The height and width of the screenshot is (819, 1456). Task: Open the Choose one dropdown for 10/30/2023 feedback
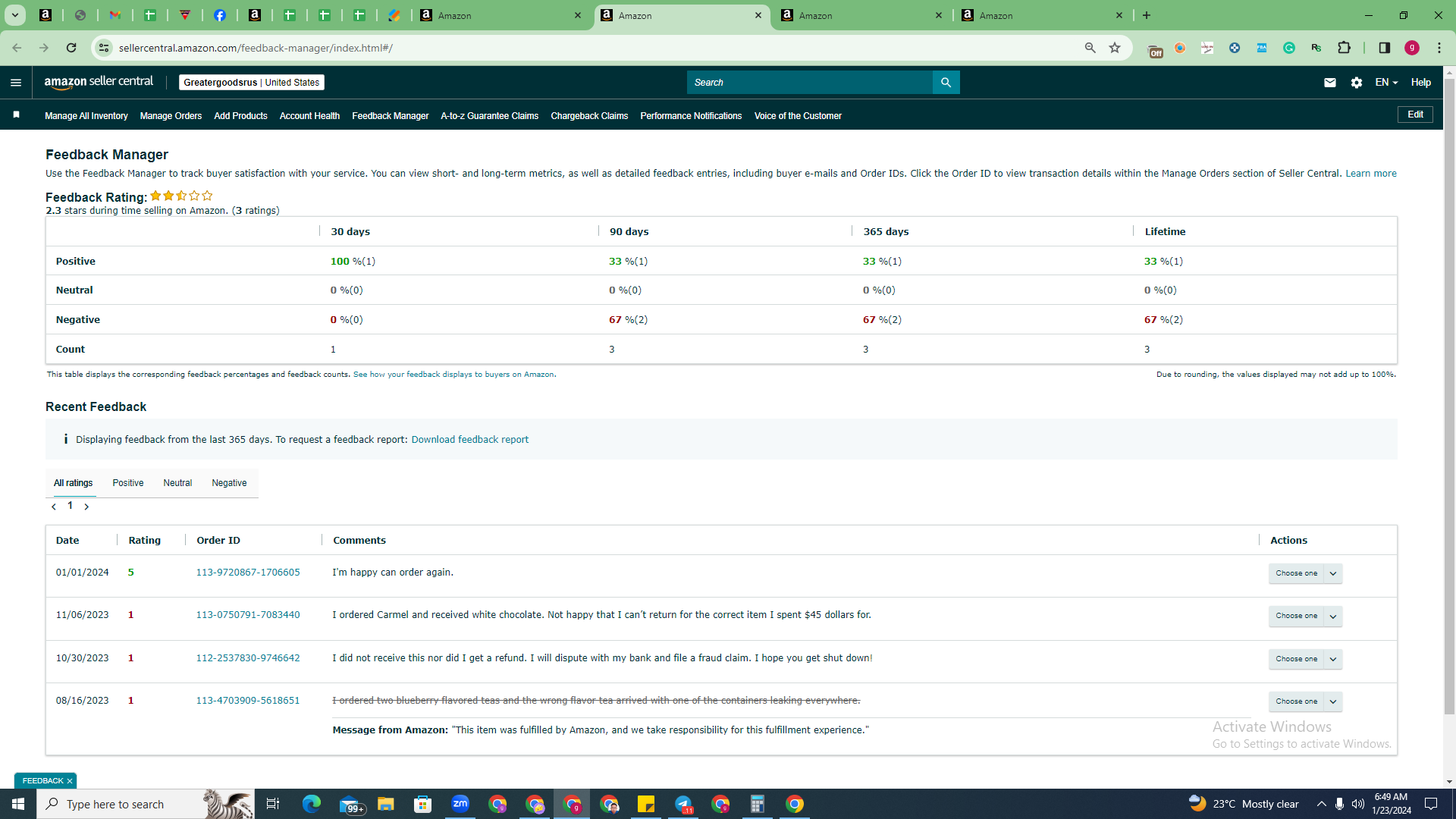1305,659
